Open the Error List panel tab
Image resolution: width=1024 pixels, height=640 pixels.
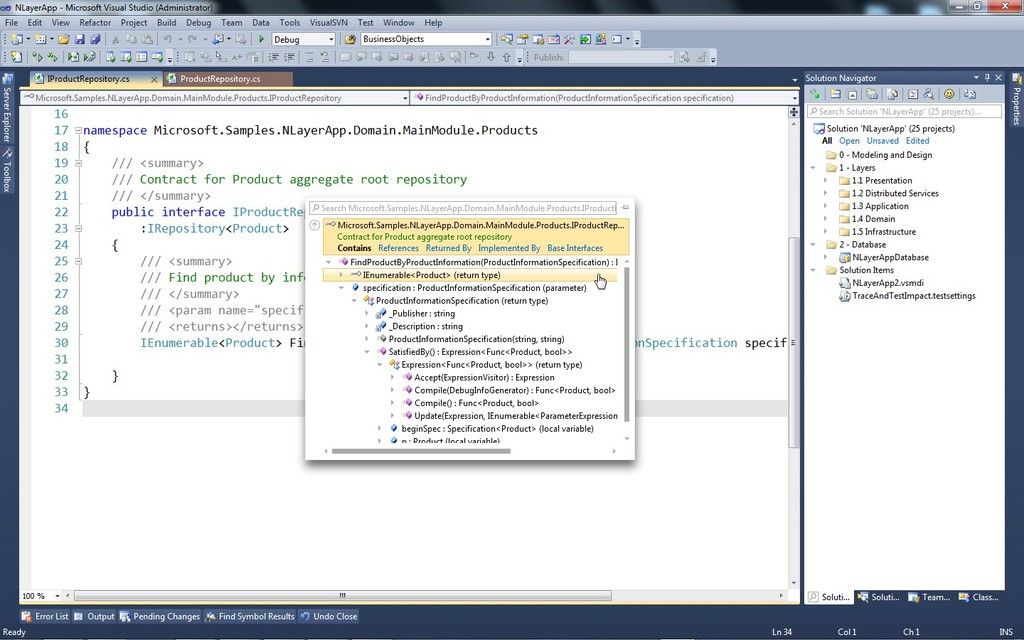(x=45, y=616)
